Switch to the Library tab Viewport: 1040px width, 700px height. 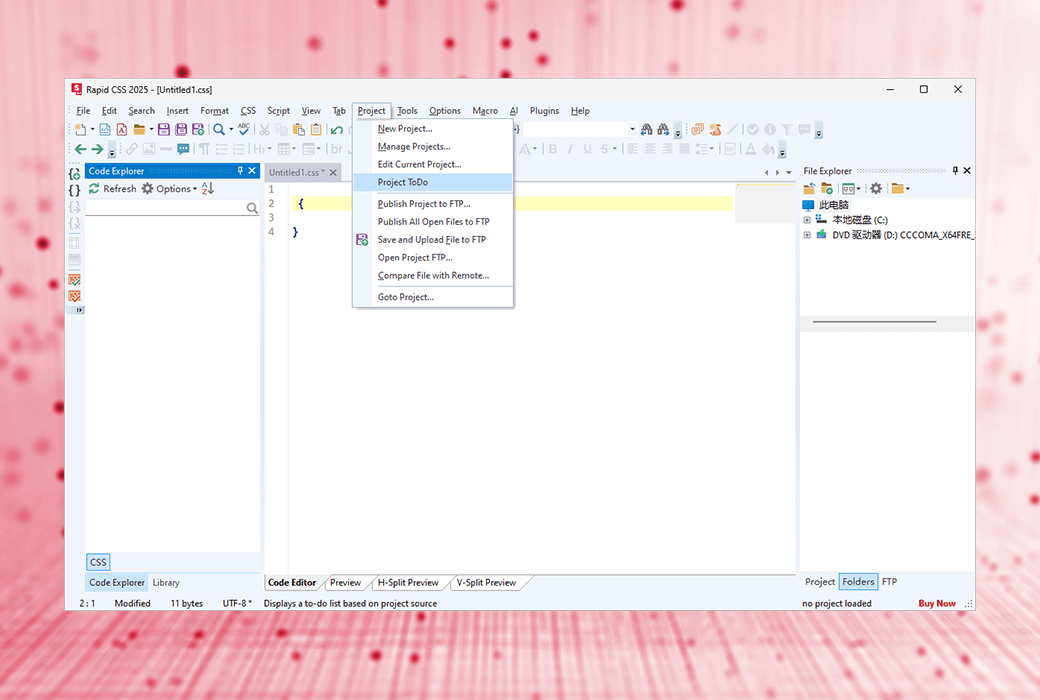pyautogui.click(x=166, y=583)
